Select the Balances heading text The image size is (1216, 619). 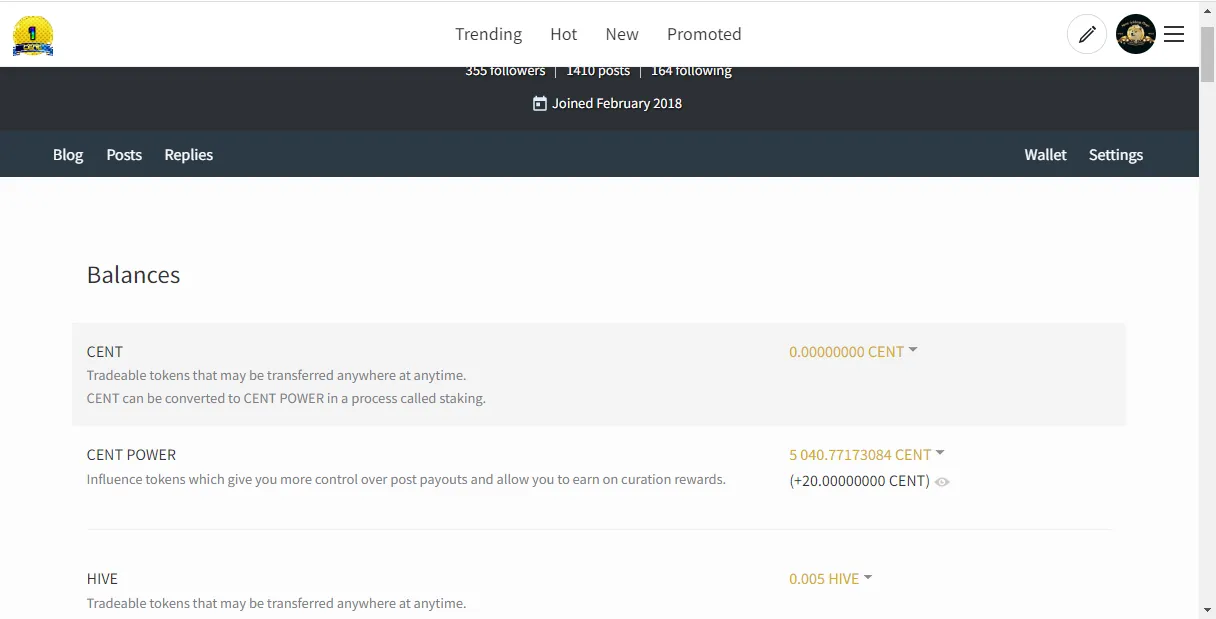coord(133,275)
